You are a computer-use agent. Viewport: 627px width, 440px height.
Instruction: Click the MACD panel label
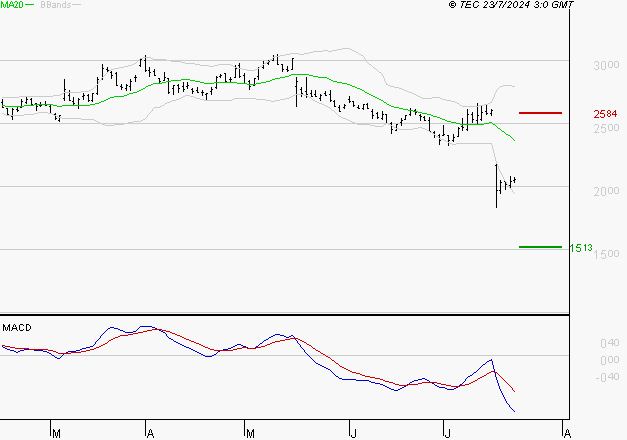[x=17, y=328]
